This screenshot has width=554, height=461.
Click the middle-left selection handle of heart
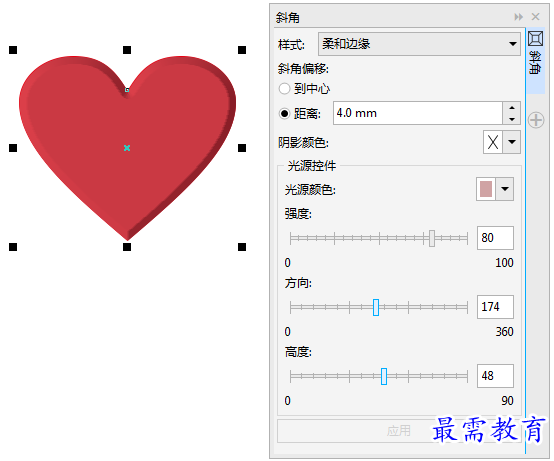[x=13, y=148]
